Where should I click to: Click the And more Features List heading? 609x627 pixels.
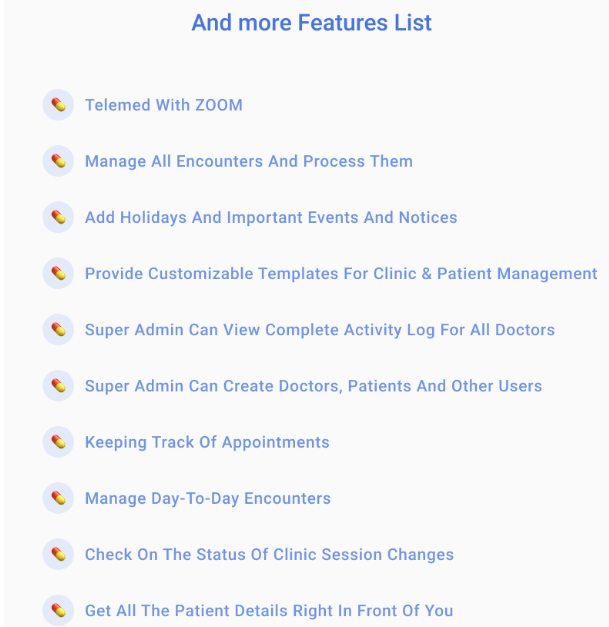312,22
